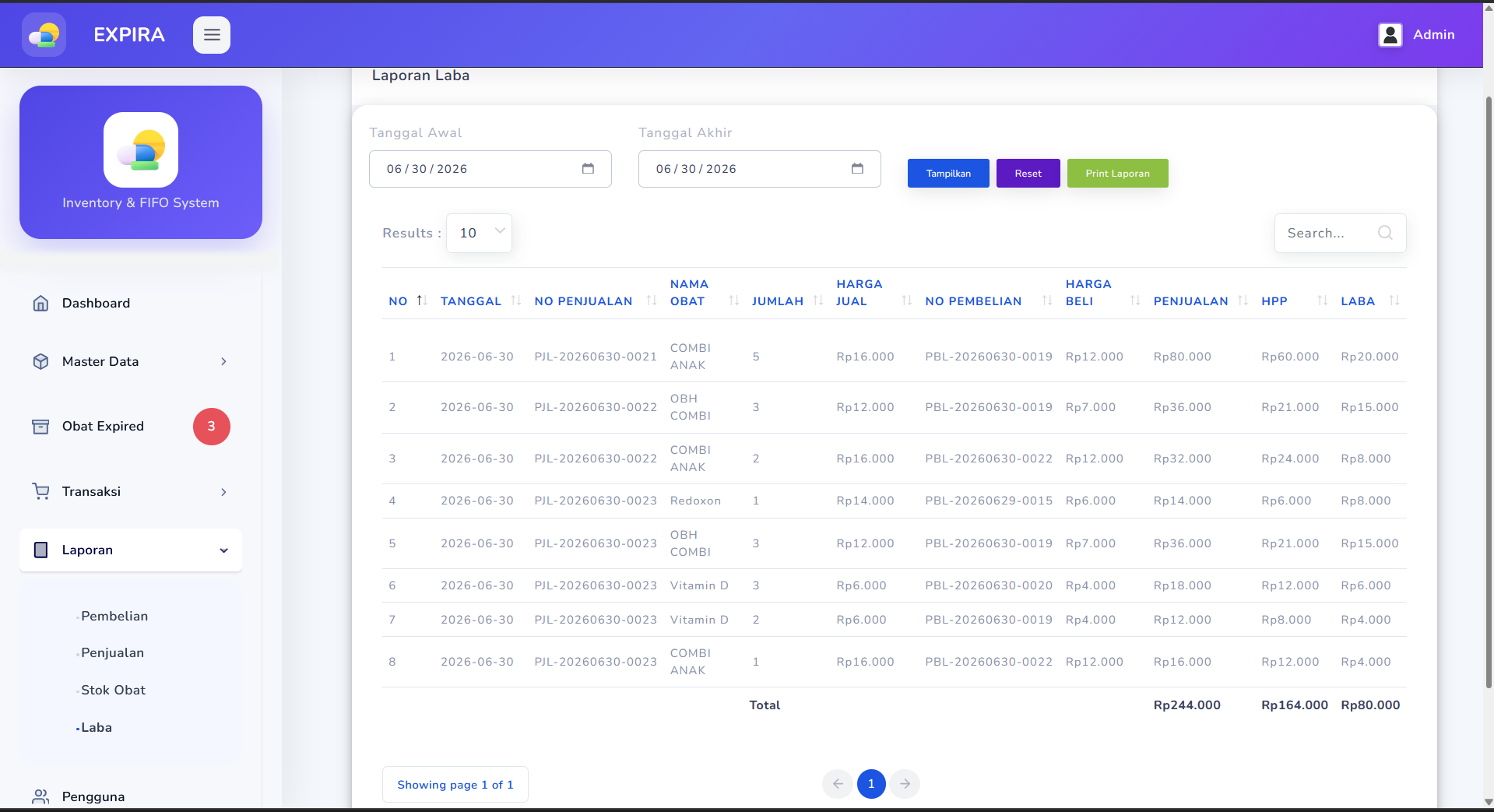This screenshot has height=812, width=1494.
Task: Collapse the Laporan submenu chevron
Action: coord(223,550)
